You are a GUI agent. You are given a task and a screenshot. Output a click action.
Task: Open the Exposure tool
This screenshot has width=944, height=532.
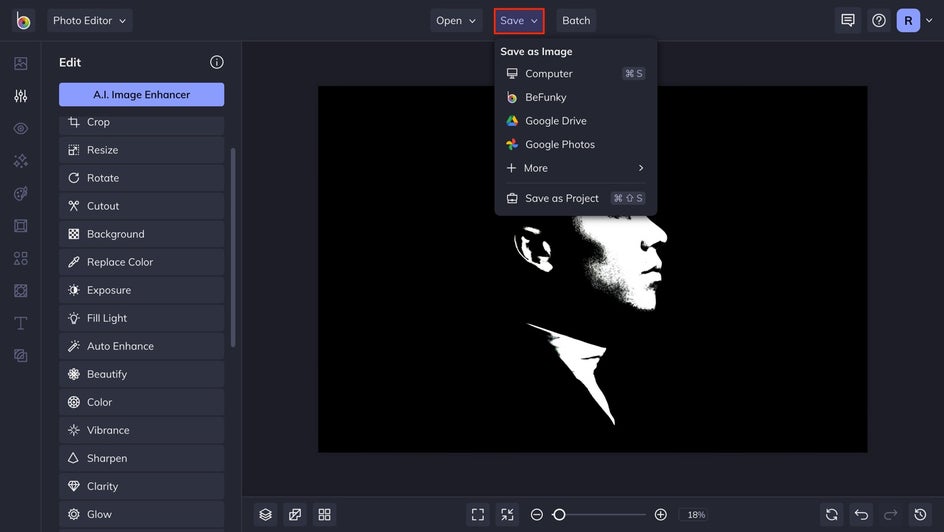click(x=141, y=290)
